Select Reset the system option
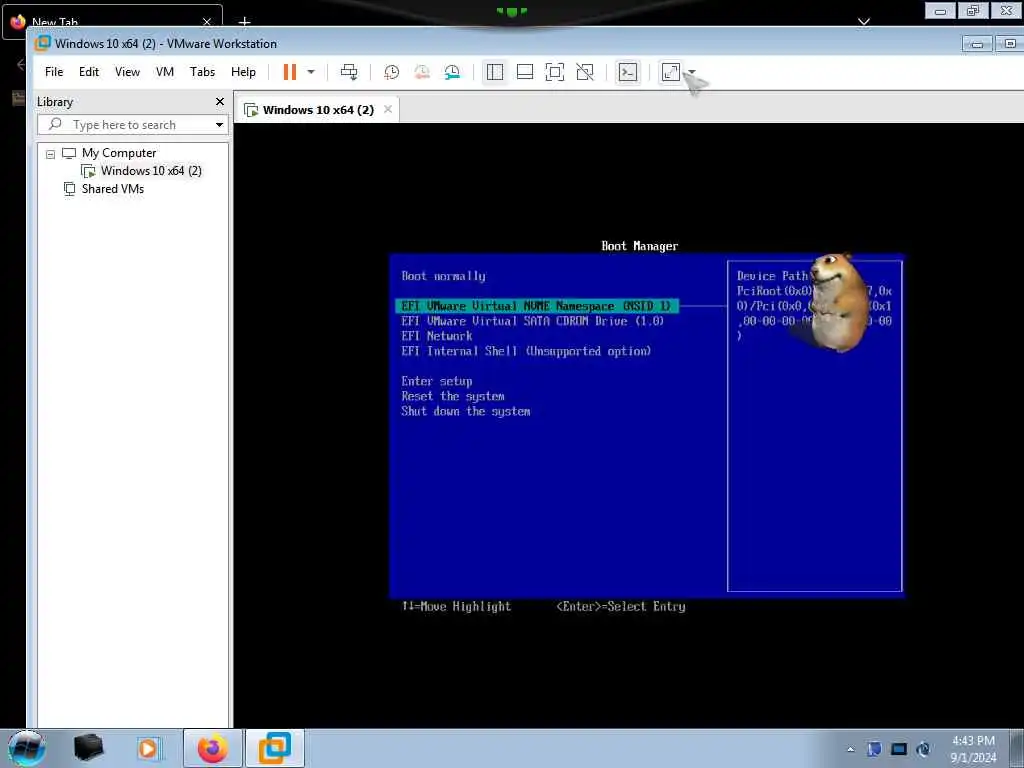1024x768 pixels. (x=453, y=396)
